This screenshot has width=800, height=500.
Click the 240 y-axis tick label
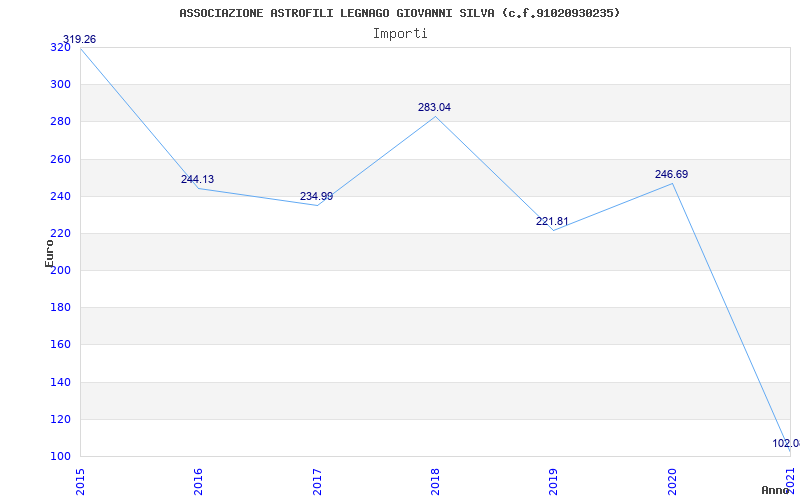pos(60,196)
